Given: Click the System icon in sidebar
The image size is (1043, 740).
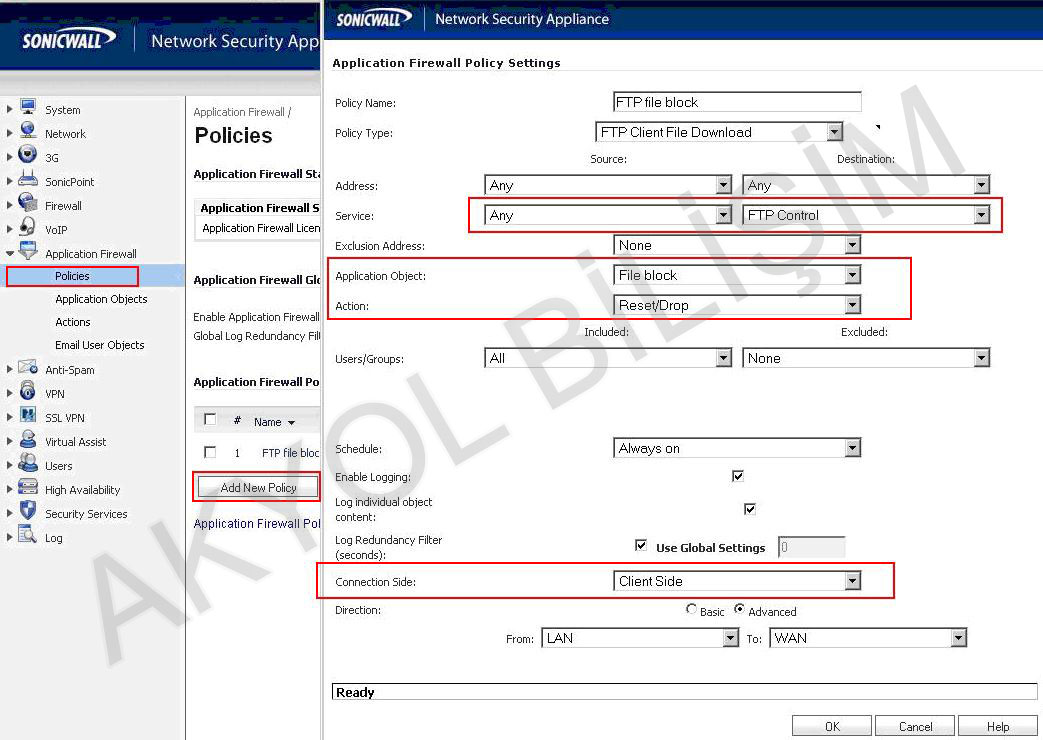Looking at the screenshot, I should [28, 109].
